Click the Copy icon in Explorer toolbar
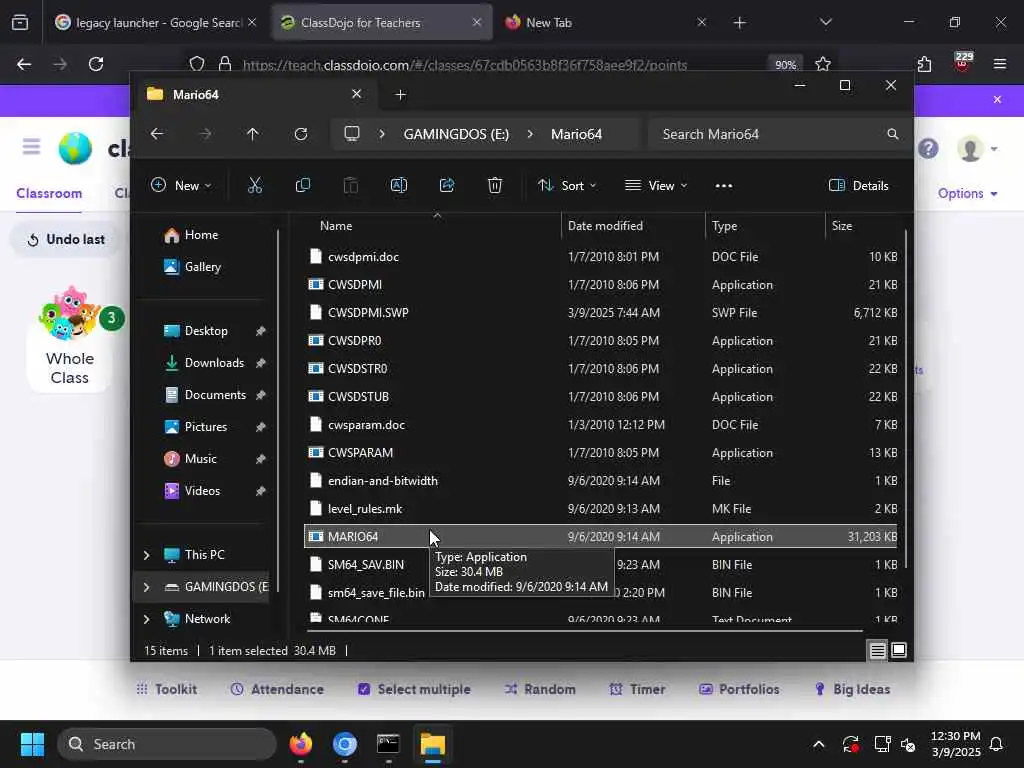This screenshot has width=1024, height=768. pos(302,185)
